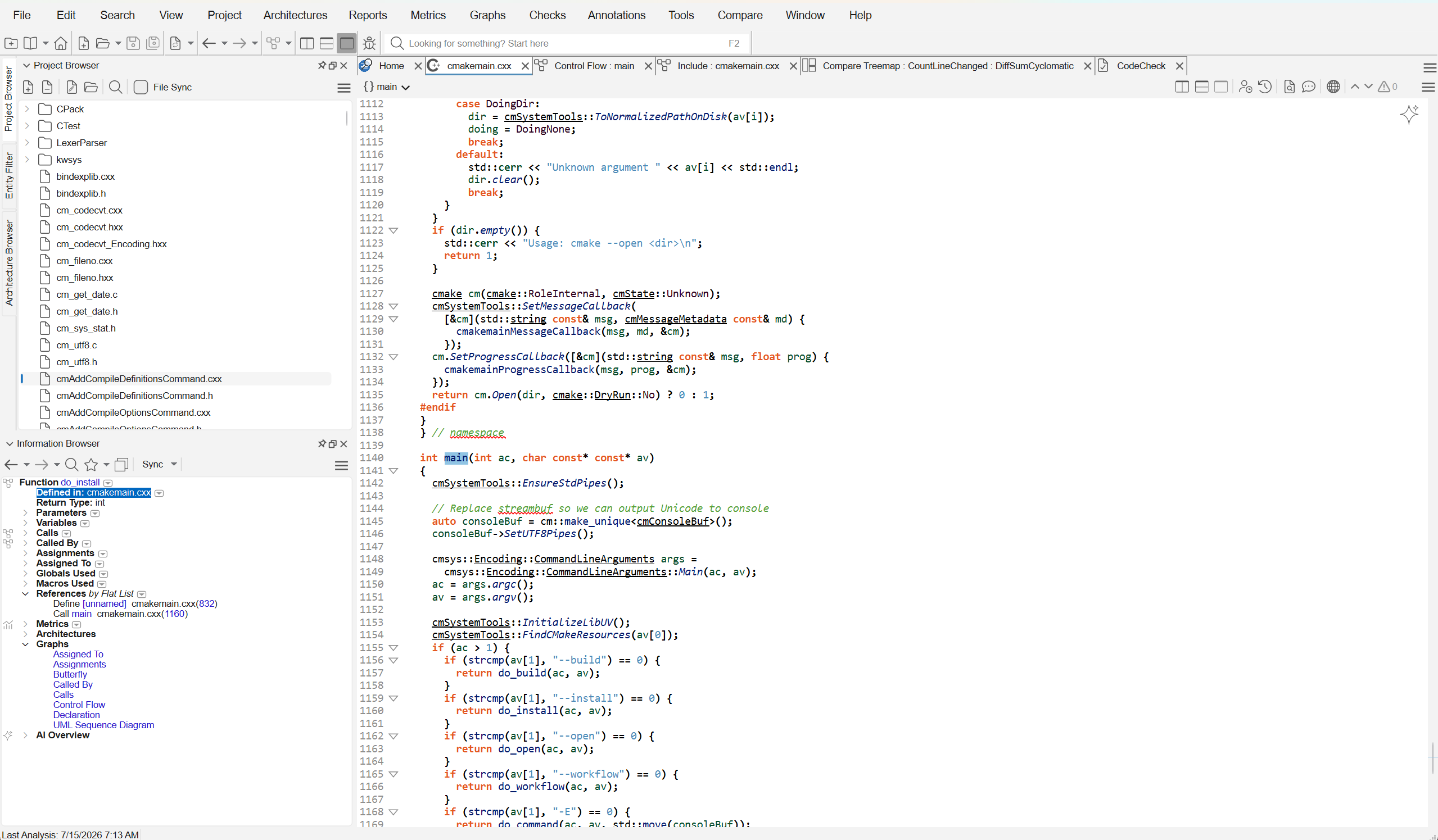The height and width of the screenshot is (840, 1438).
Task: Click the search icon in Project Browser toolbar
Action: tap(115, 87)
